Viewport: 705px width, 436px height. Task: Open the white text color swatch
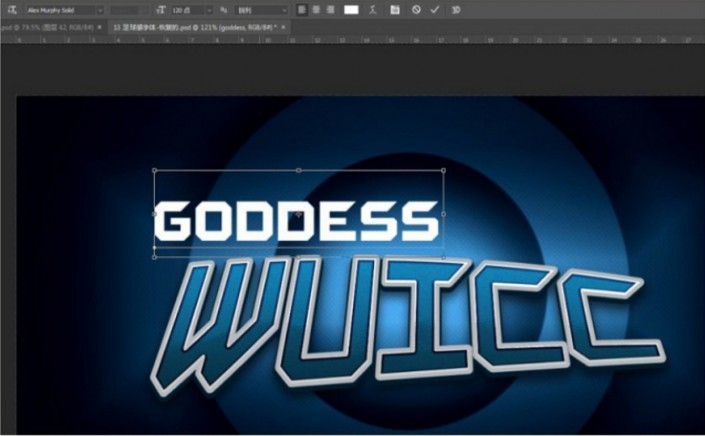pyautogui.click(x=351, y=10)
